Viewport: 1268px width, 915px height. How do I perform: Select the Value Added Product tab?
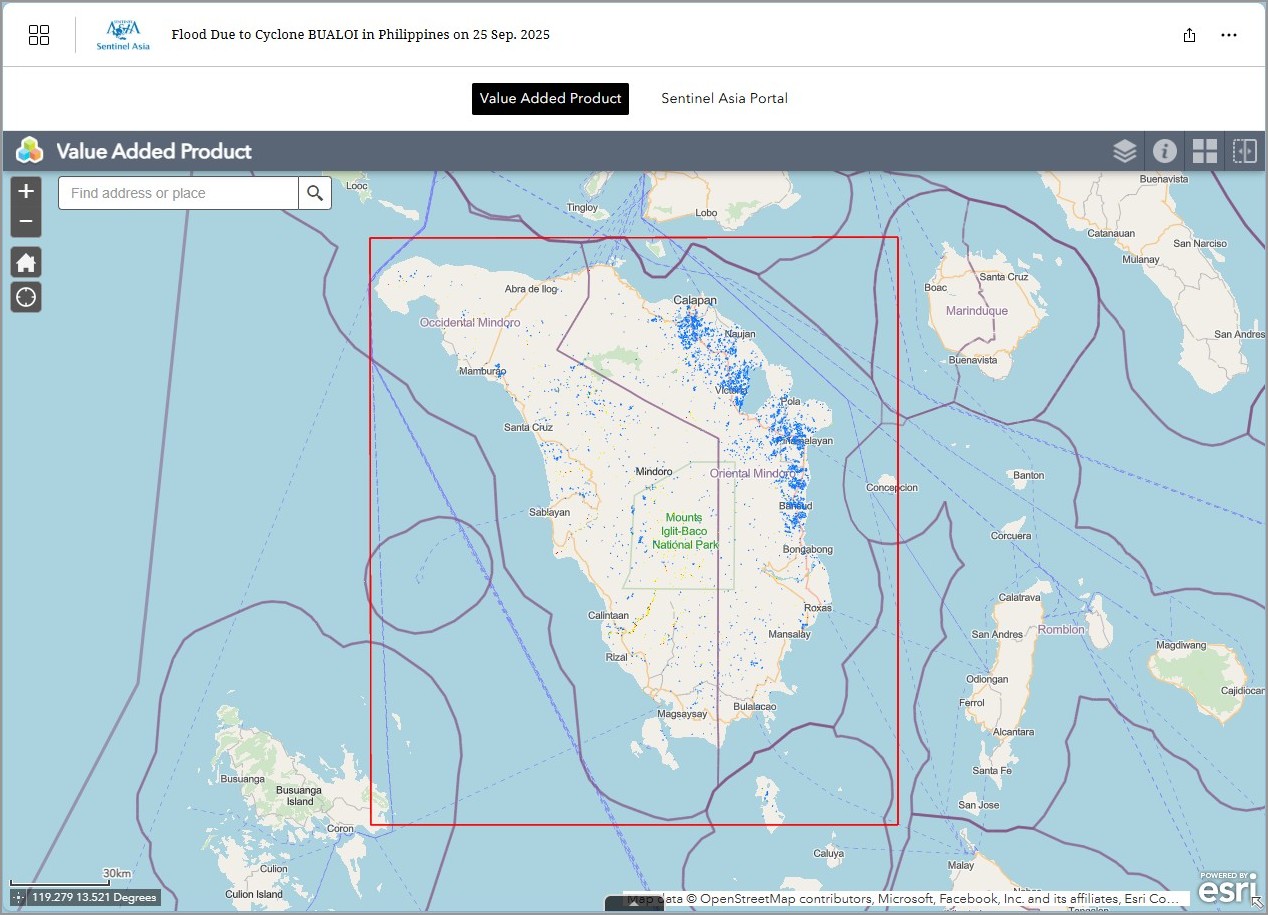(550, 98)
